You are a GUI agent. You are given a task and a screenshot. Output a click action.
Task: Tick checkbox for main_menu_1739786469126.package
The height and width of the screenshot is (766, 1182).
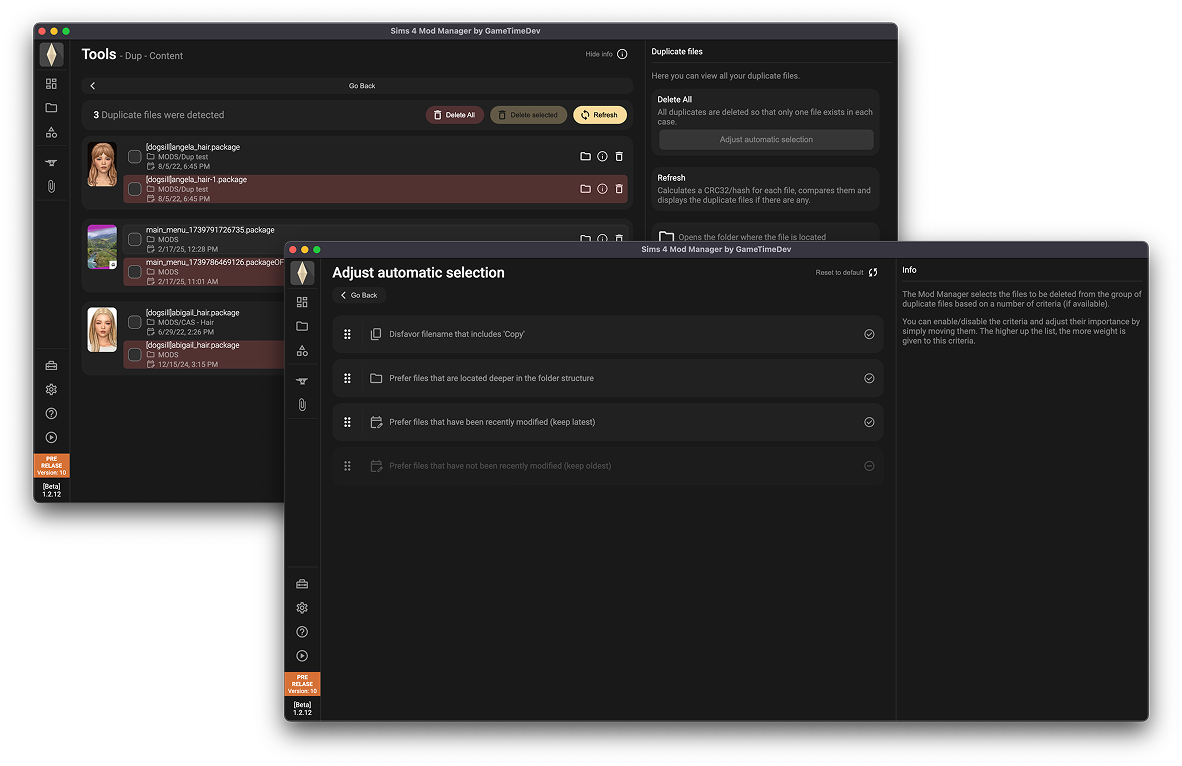134,271
